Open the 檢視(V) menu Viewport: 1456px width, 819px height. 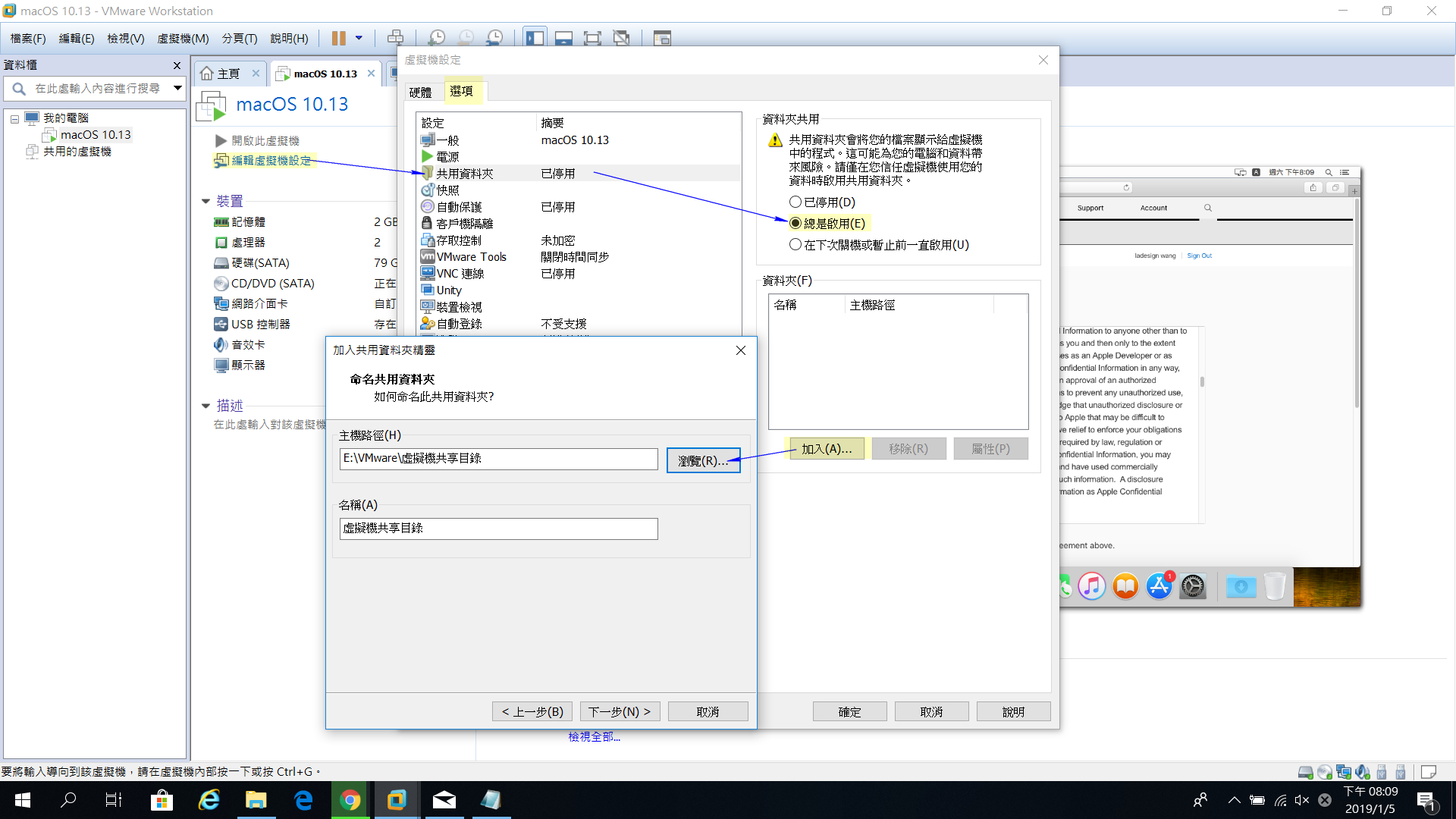[124, 38]
